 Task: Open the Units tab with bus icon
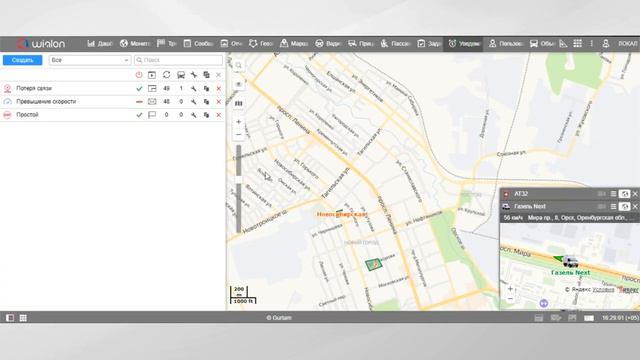pyautogui.click(x=541, y=43)
